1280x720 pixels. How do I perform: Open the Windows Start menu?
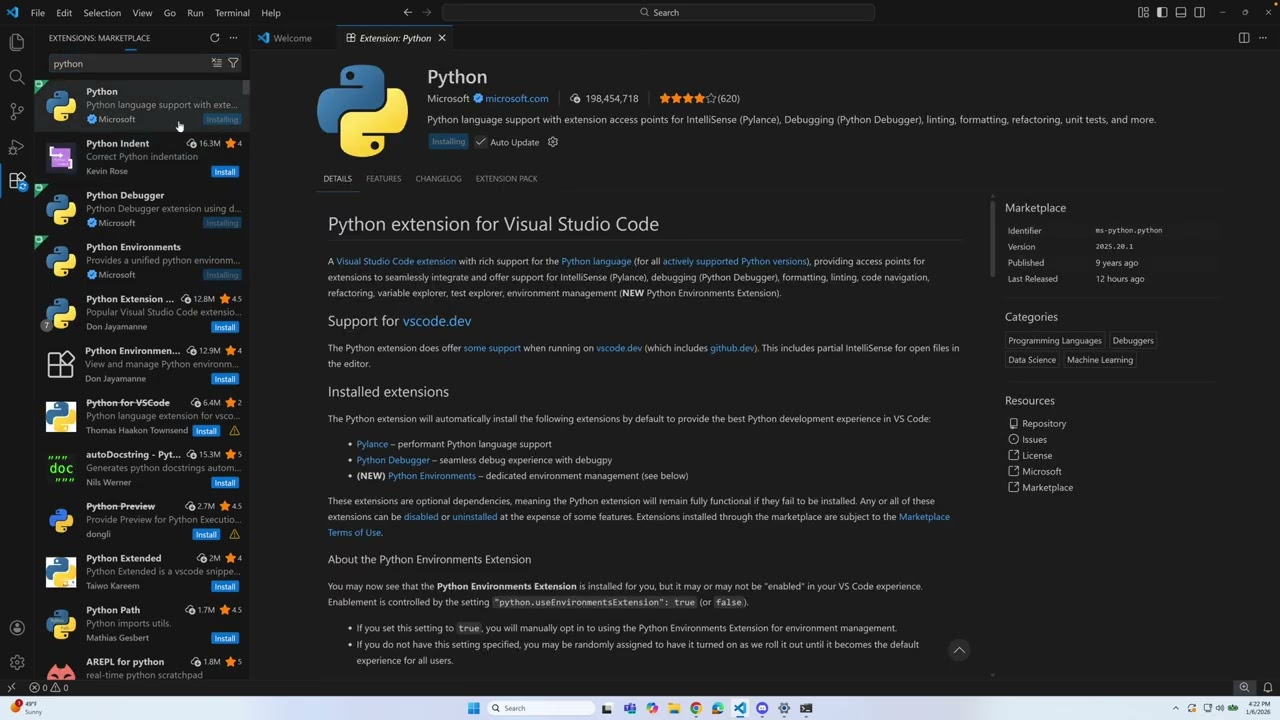pyautogui.click(x=473, y=708)
